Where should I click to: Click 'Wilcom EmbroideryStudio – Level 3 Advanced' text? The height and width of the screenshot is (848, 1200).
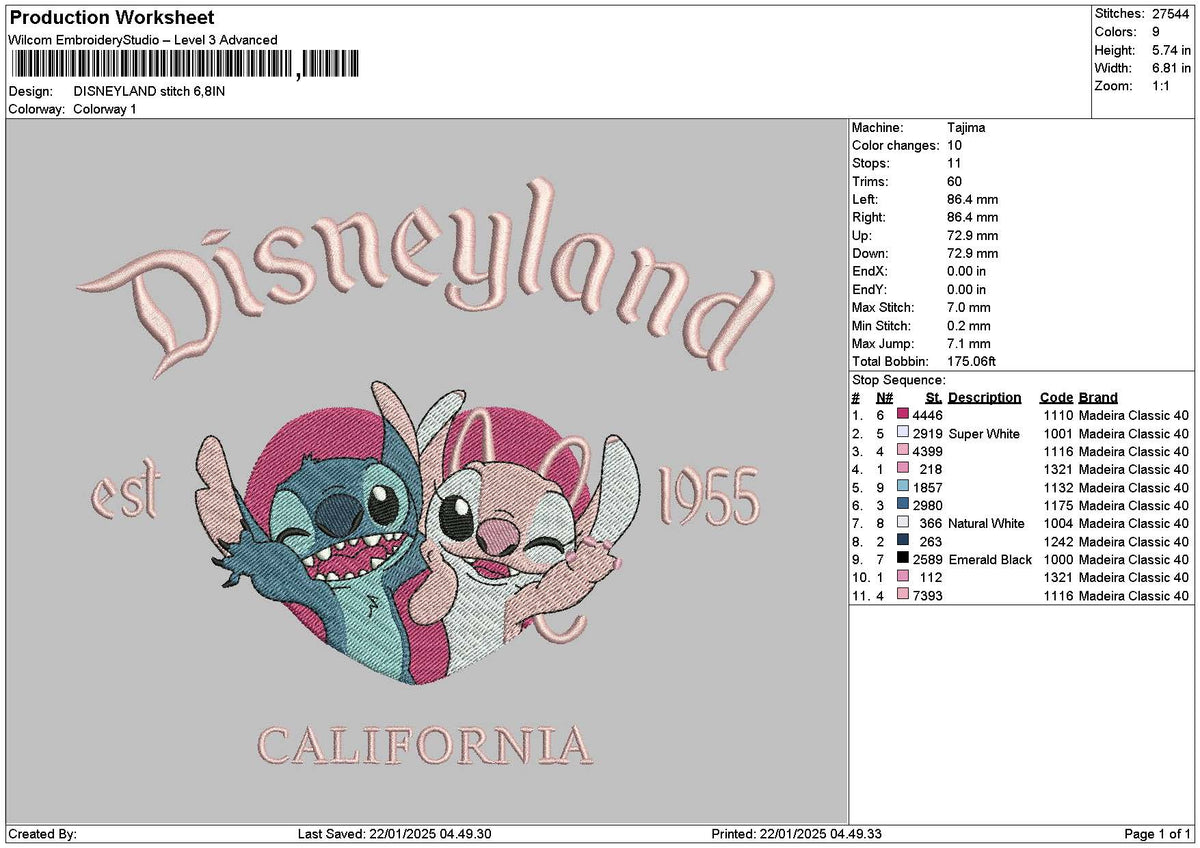coord(143,40)
